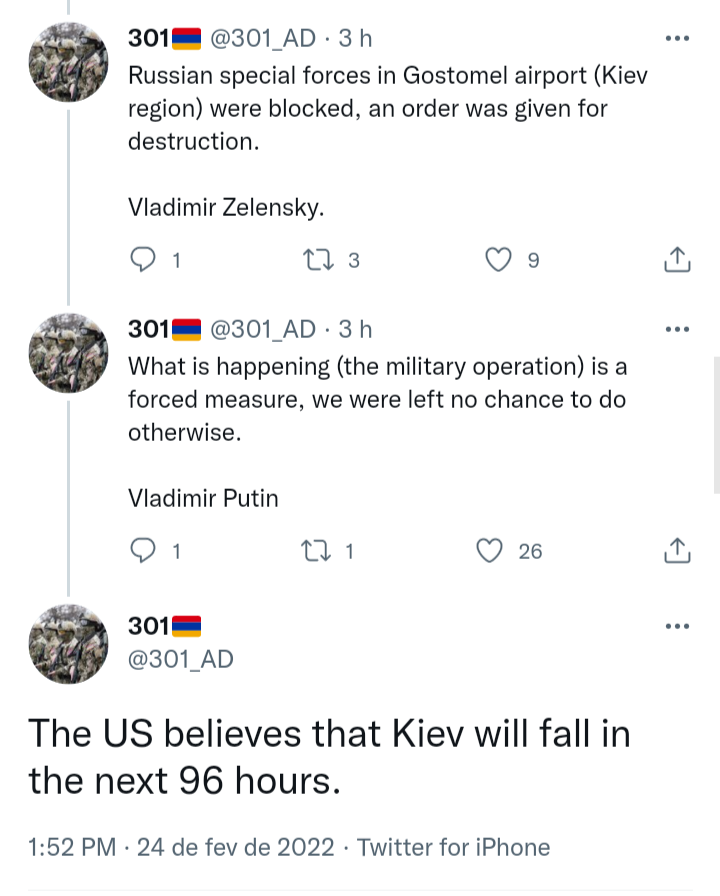Reply to the Vladimir Putin quote tweet
The image size is (720, 896).
click(146, 550)
